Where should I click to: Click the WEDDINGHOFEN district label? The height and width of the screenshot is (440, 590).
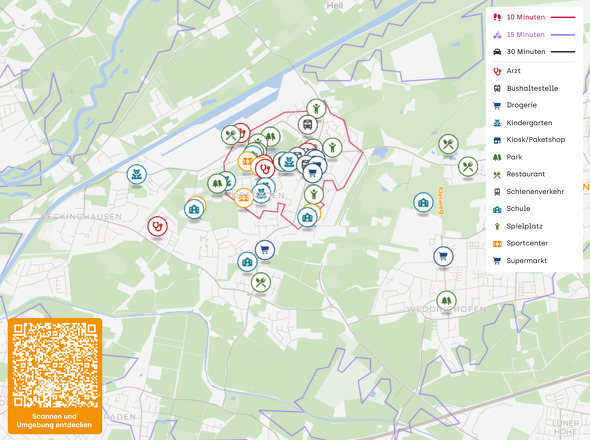(x=447, y=309)
